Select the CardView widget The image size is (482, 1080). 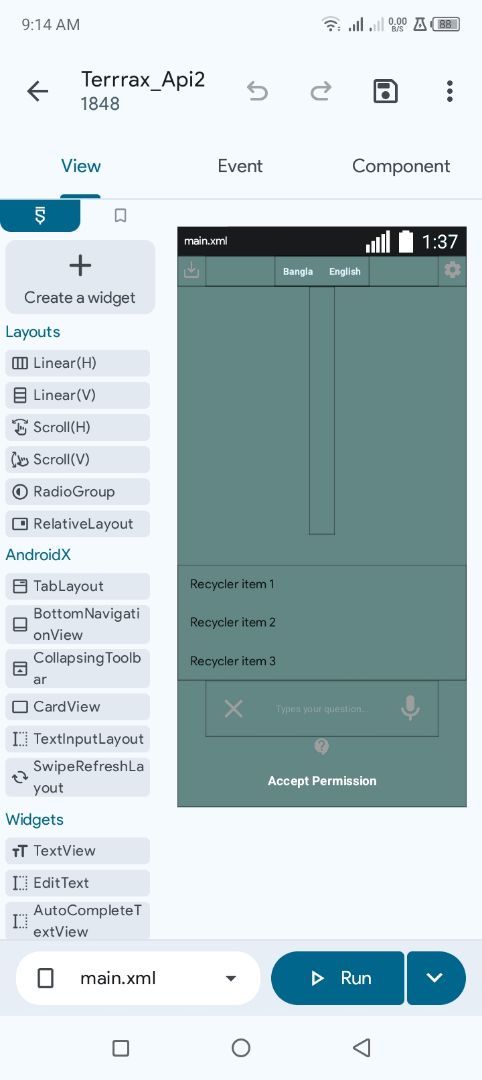[77, 707]
